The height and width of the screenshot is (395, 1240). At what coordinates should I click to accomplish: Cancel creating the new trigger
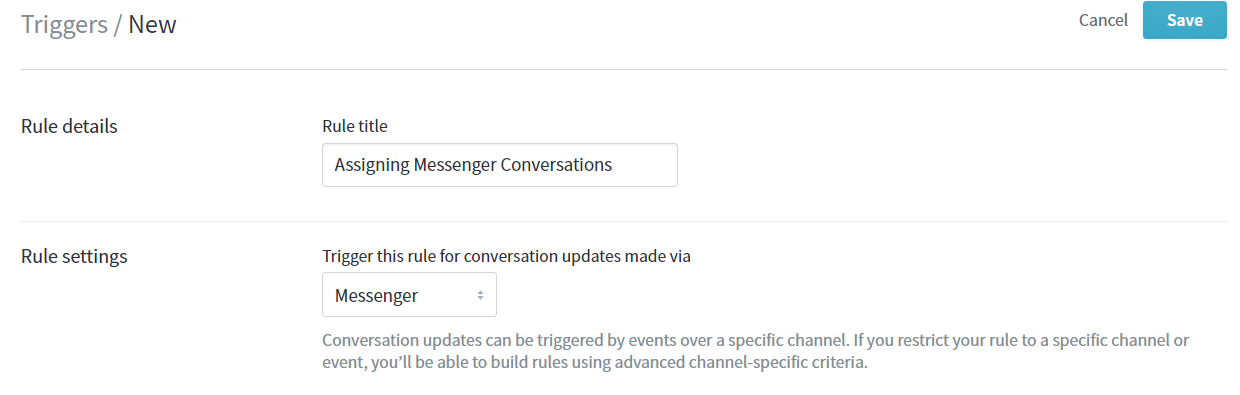(1103, 20)
